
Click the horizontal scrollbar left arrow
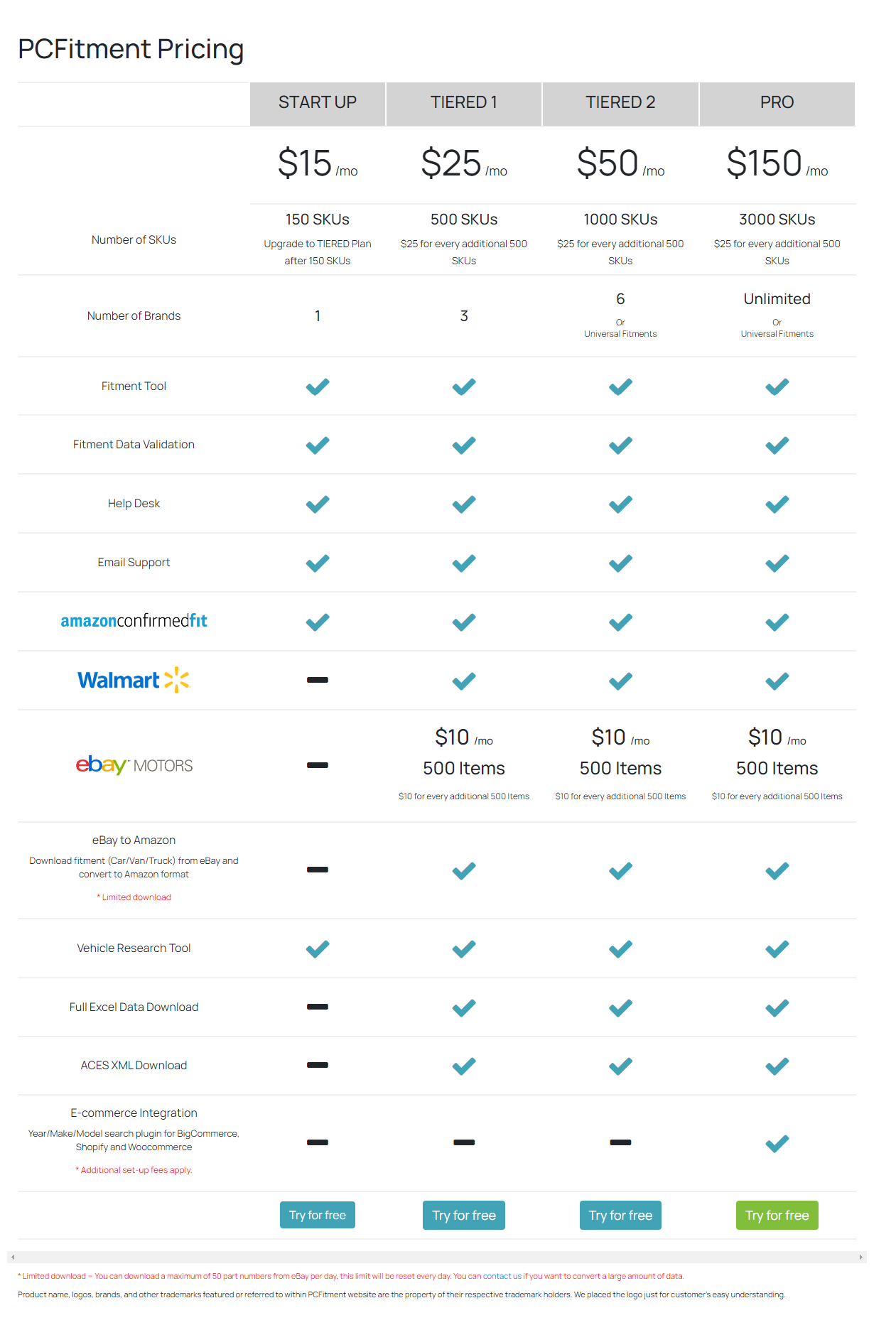[x=13, y=1257]
